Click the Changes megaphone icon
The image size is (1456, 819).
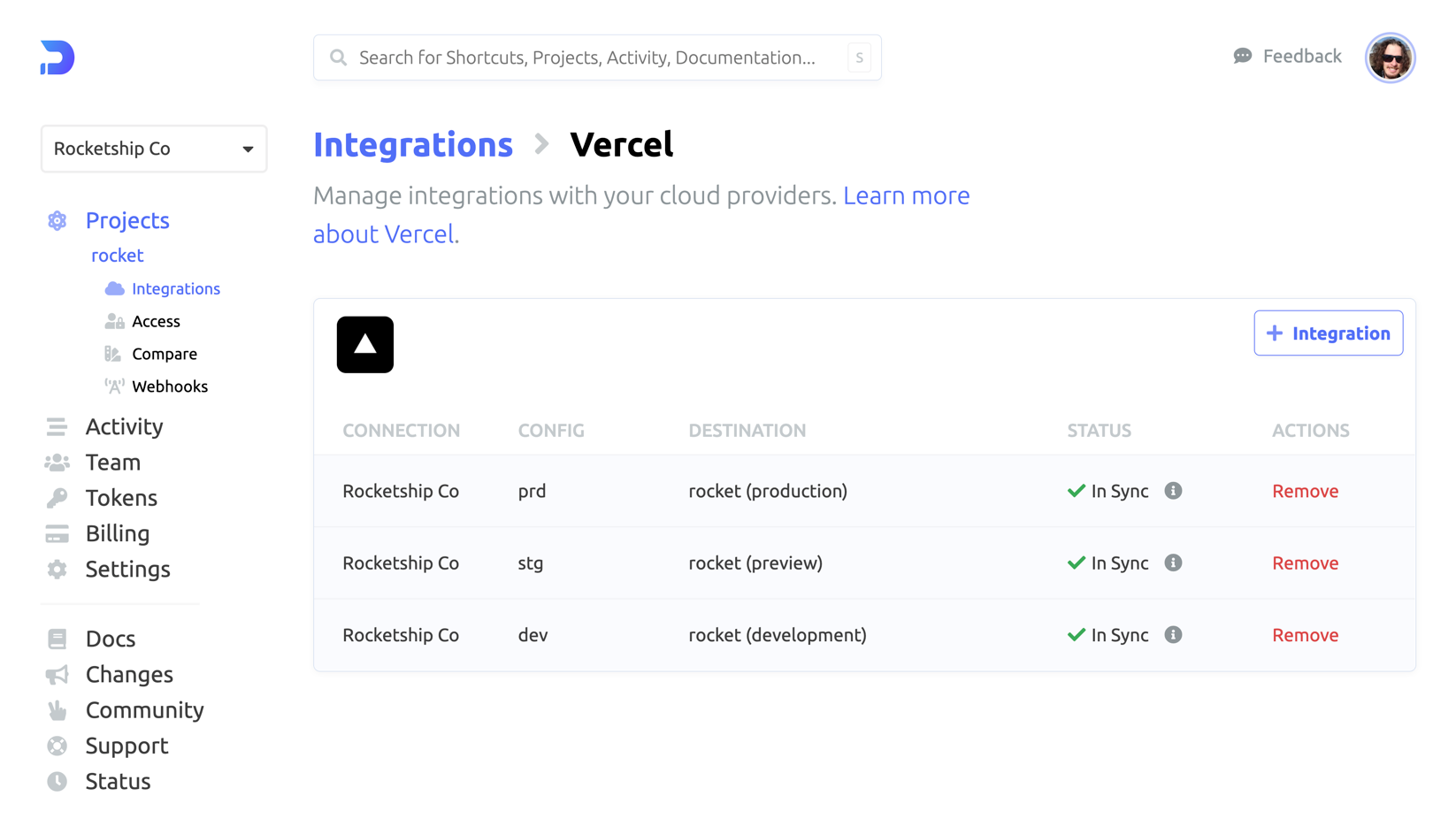pyautogui.click(x=57, y=675)
